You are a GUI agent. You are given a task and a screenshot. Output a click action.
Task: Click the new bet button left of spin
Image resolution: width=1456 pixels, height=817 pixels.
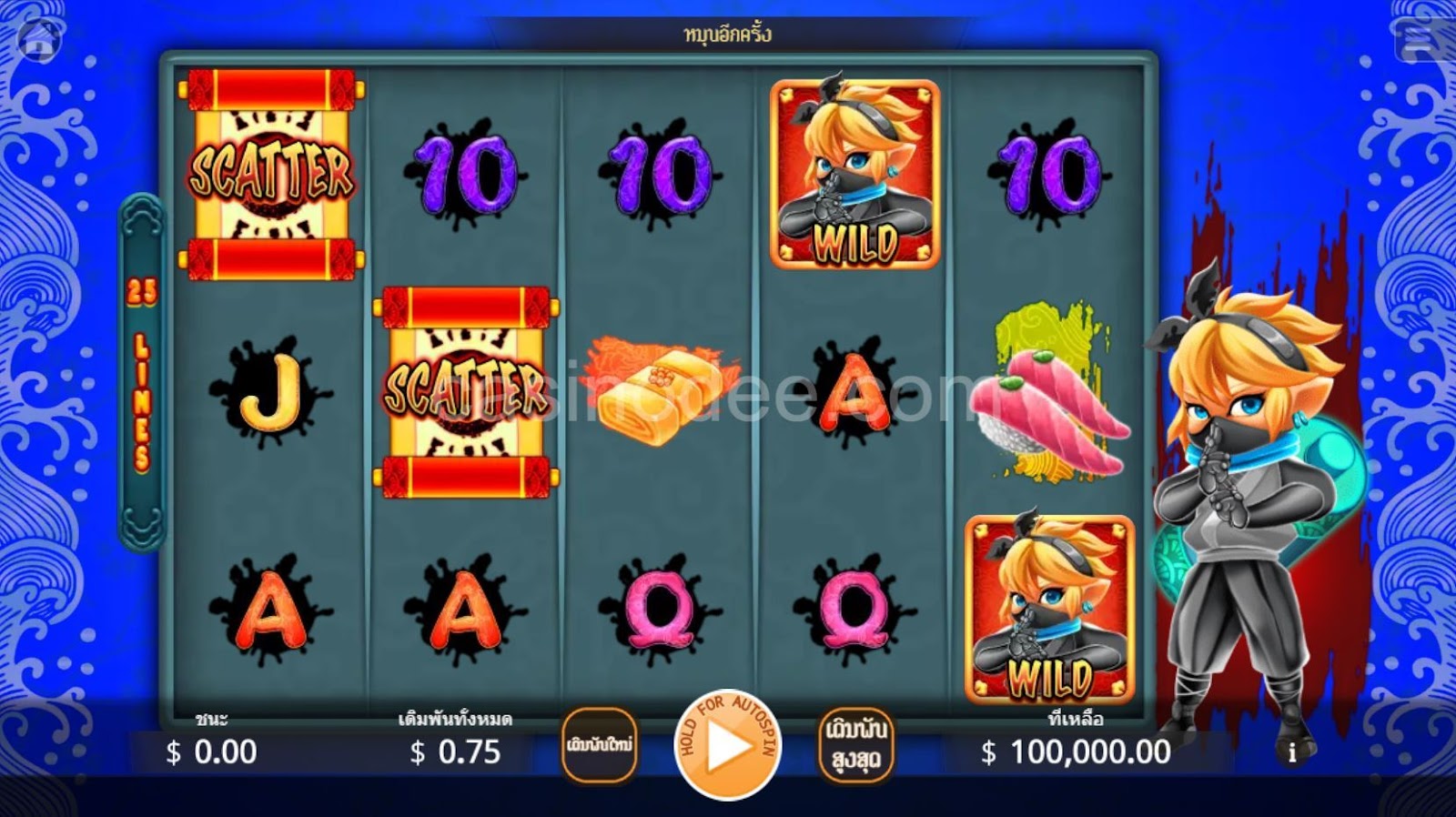click(x=599, y=745)
